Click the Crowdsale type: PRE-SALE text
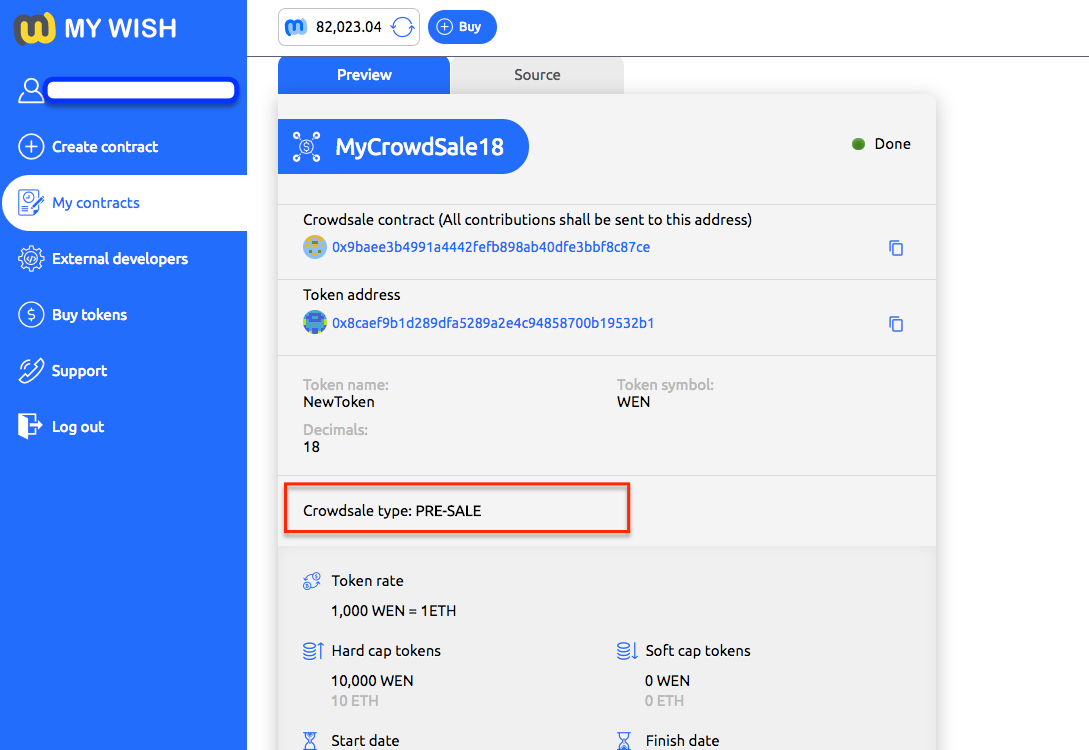Screen dimensions: 1089x750 coord(392,511)
